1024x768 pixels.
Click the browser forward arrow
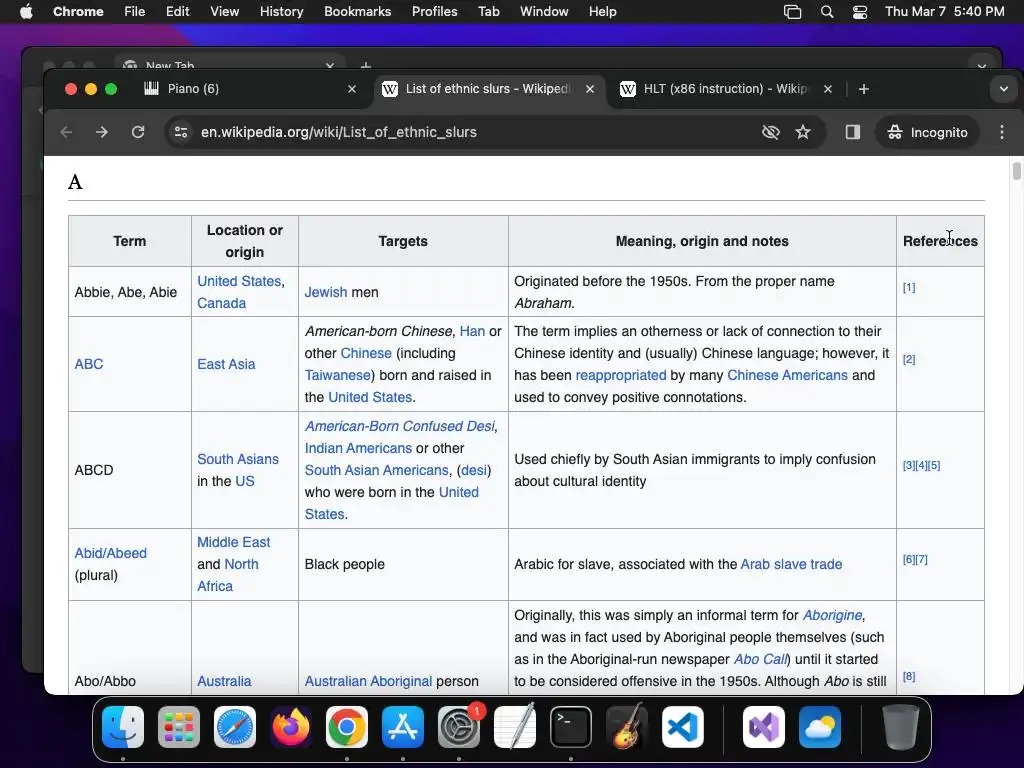[102, 132]
